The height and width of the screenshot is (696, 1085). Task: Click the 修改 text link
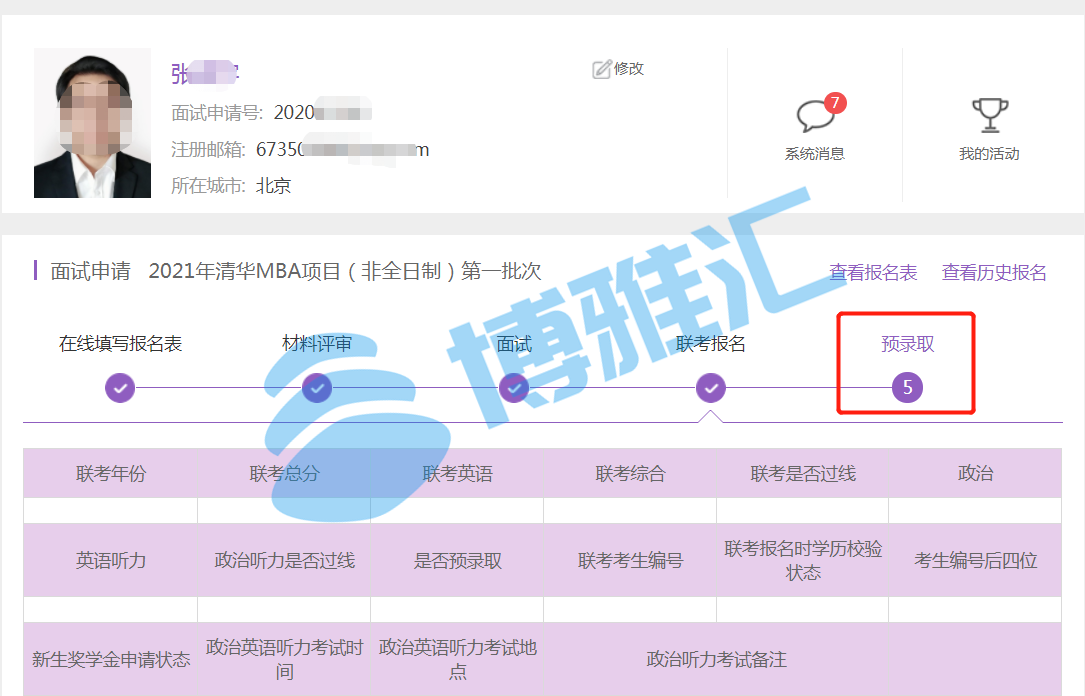(628, 68)
